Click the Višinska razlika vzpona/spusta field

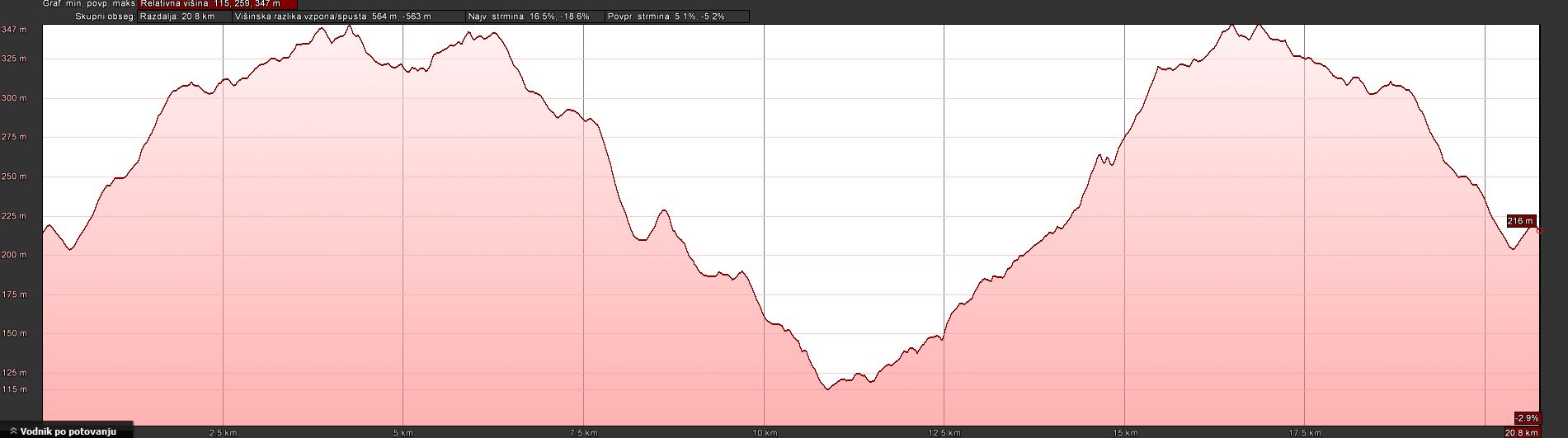[332, 16]
